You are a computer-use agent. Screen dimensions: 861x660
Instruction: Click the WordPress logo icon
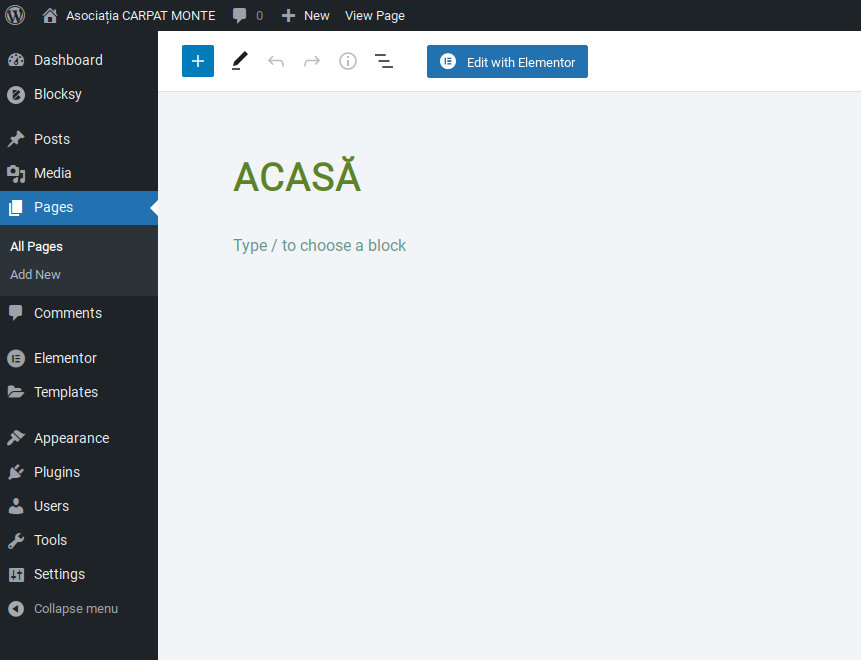coord(15,15)
